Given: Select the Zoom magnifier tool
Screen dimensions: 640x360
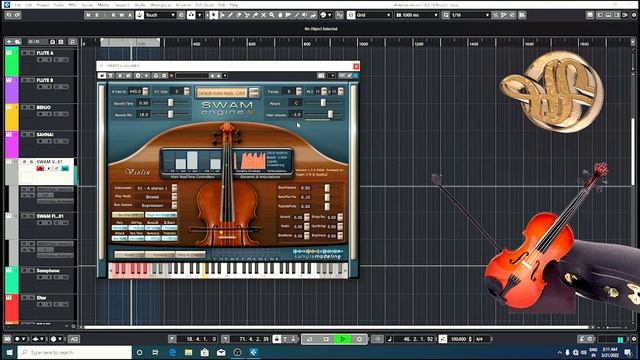Looking at the screenshot, I should point(271,15).
